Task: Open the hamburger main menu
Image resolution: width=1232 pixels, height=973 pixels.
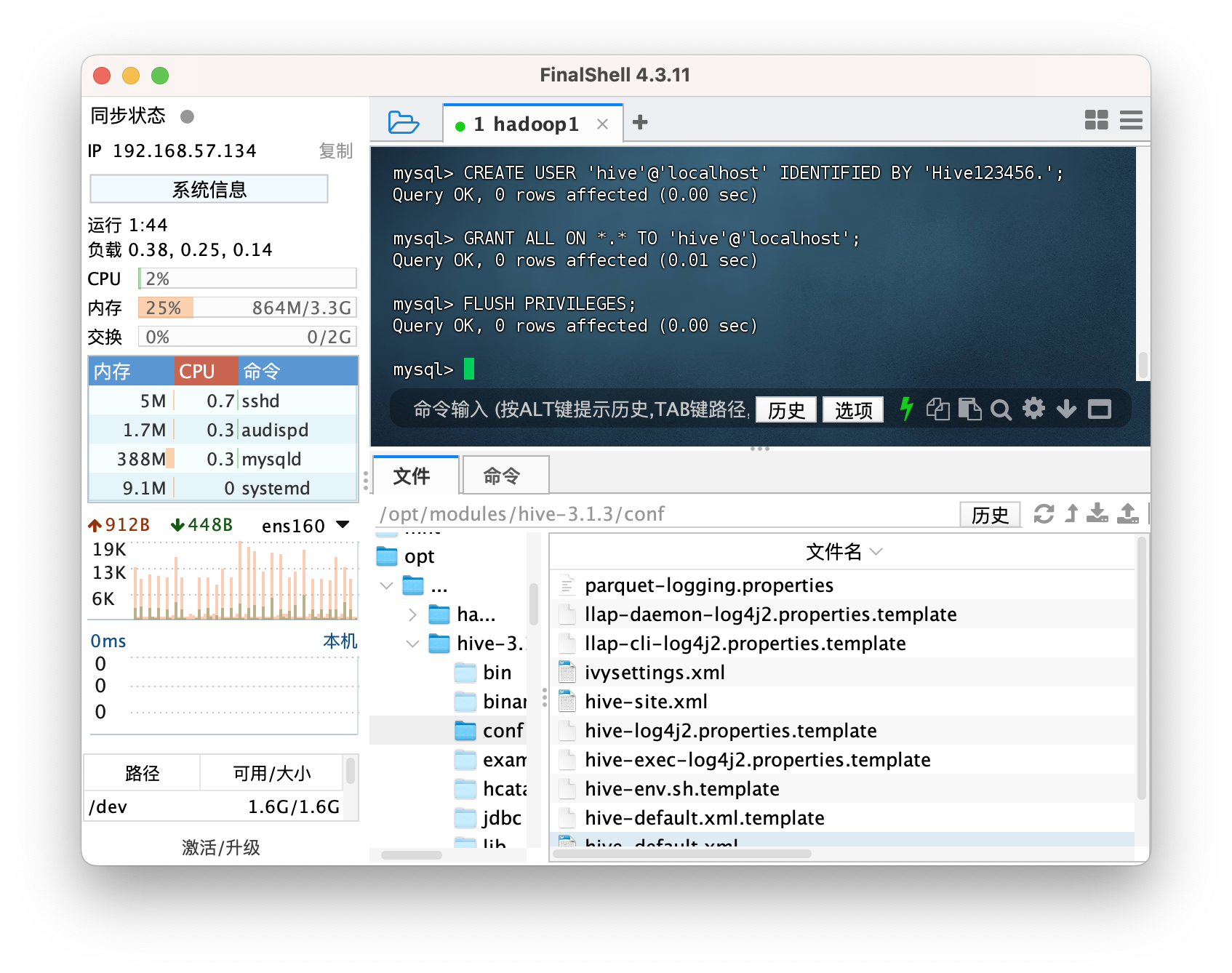Action: (x=1131, y=120)
